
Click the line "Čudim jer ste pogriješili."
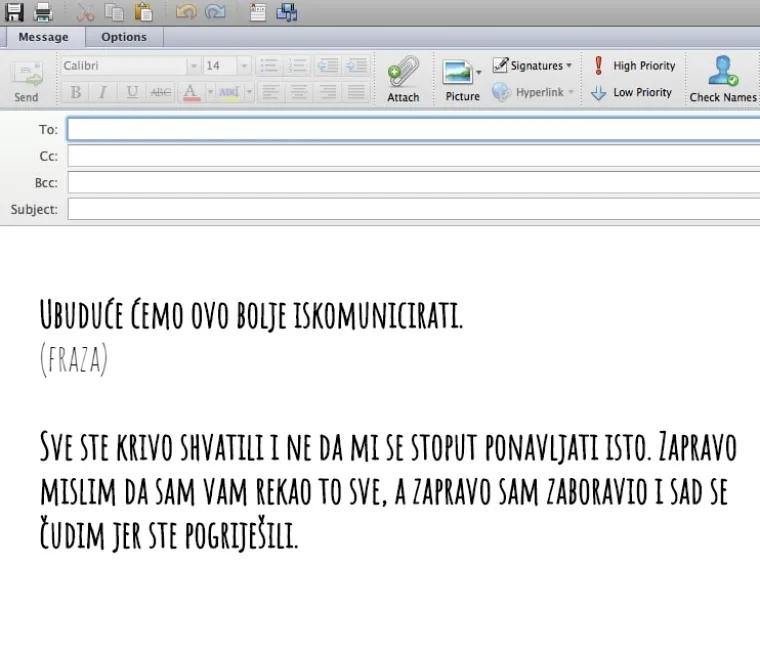168,534
